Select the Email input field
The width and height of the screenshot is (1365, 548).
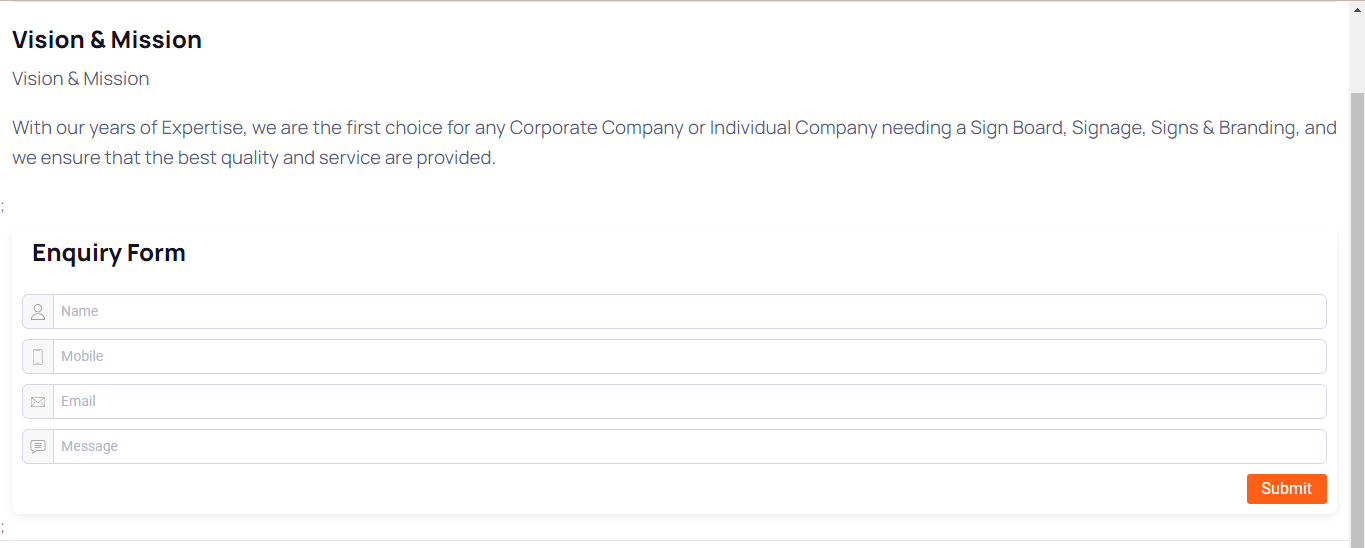[689, 402]
